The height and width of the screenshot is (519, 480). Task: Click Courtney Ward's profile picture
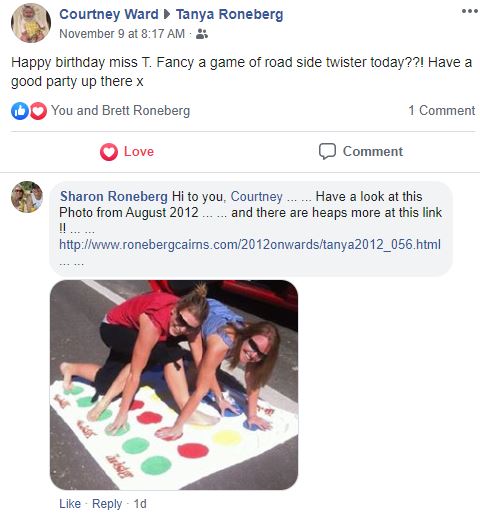[x=31, y=23]
